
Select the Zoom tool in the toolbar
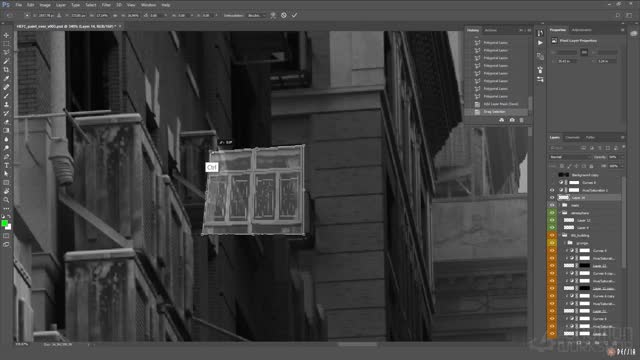click(x=6, y=200)
